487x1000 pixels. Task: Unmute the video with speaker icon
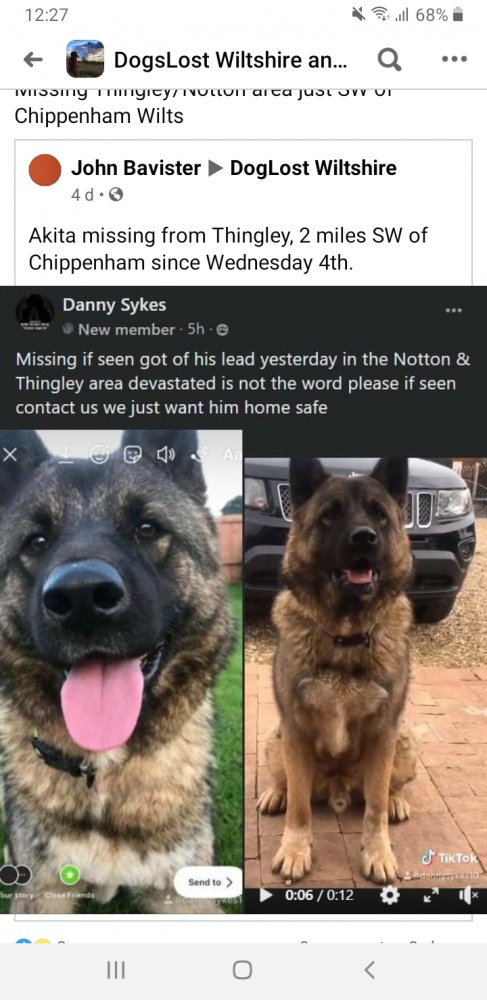pos(467,896)
